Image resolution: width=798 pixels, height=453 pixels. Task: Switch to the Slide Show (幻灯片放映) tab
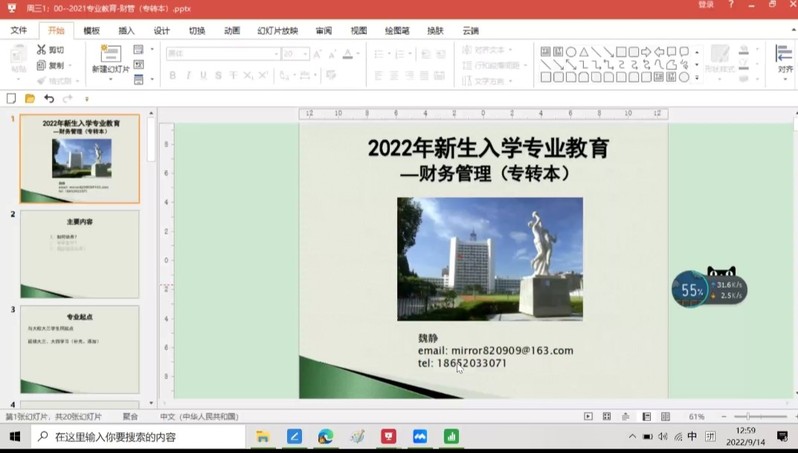(277, 31)
